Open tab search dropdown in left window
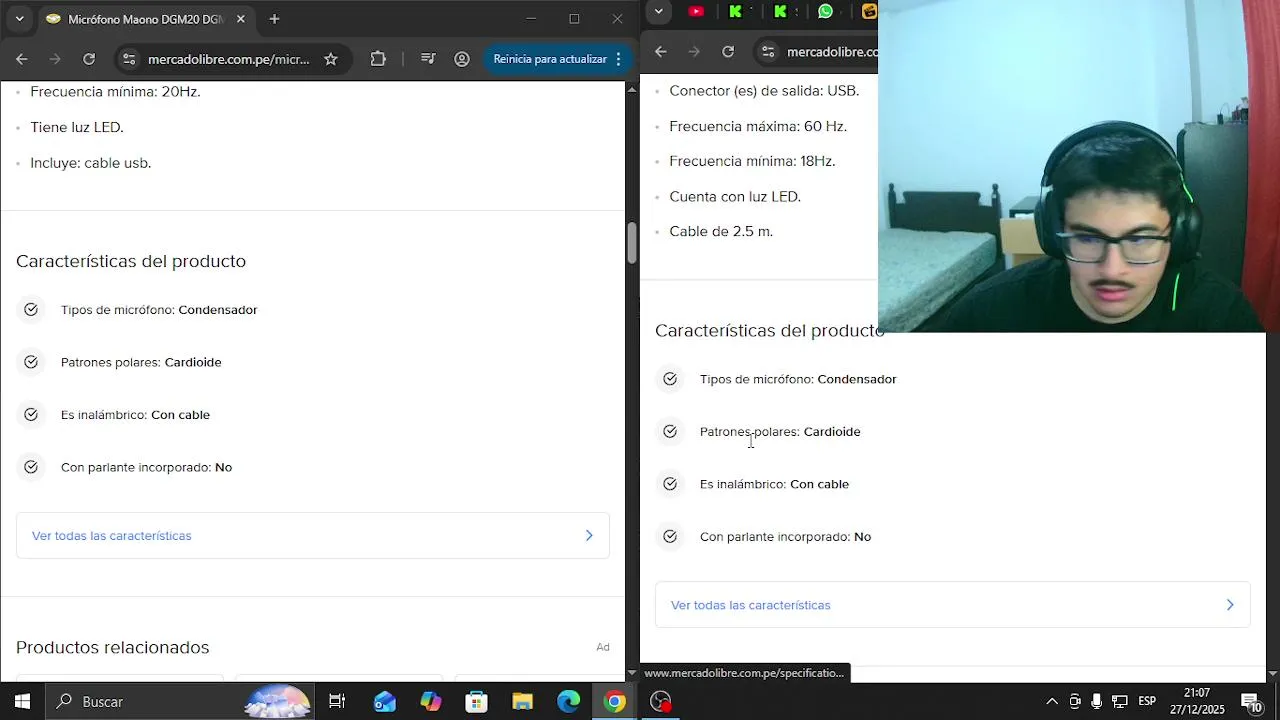 [x=19, y=19]
